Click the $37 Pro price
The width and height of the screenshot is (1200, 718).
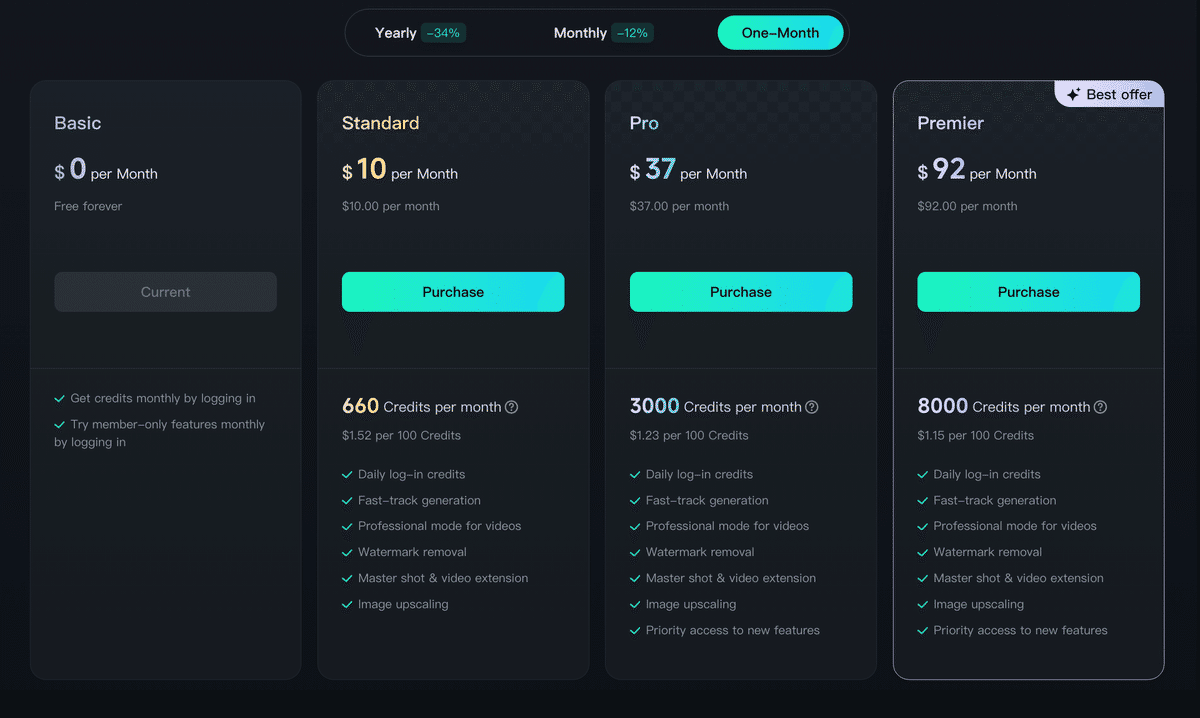pos(660,170)
